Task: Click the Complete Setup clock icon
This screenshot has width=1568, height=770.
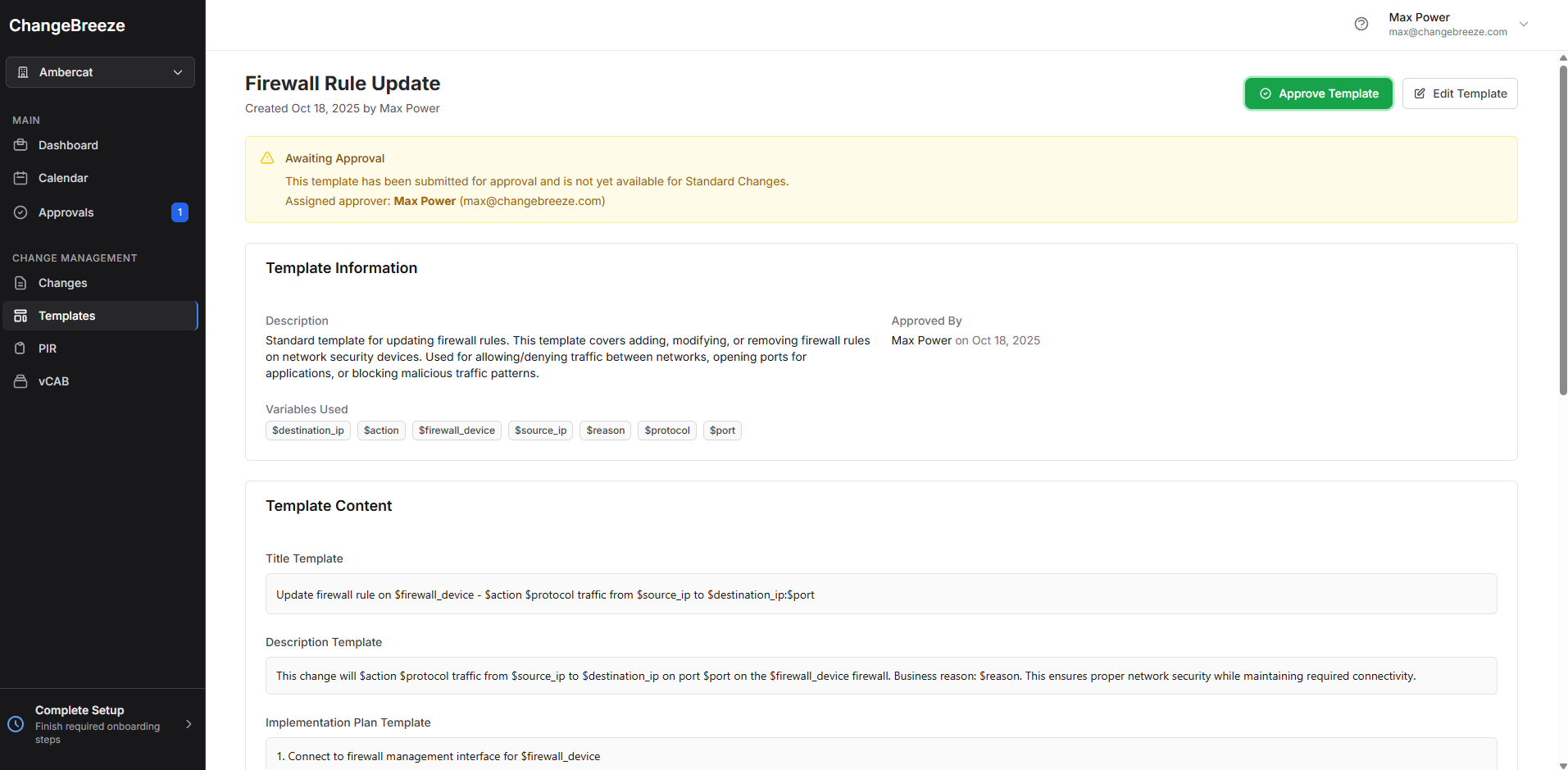Action: click(16, 724)
